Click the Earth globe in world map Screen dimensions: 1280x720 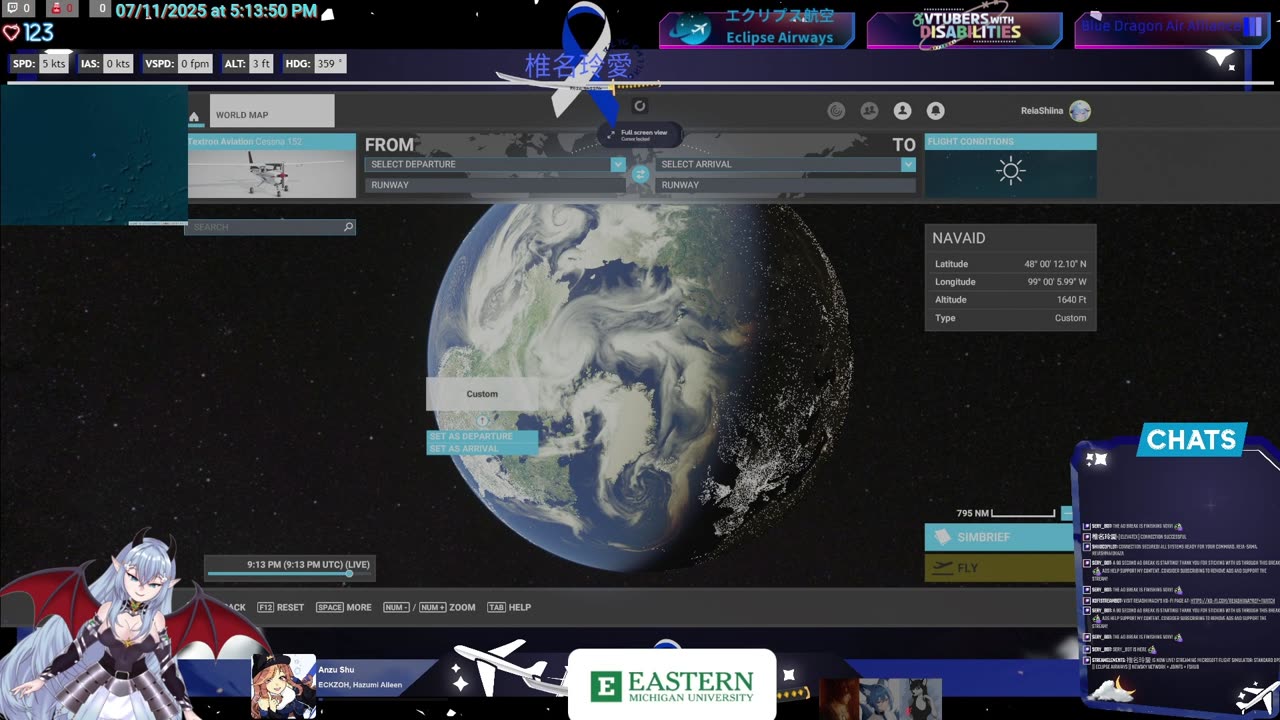coord(640,390)
